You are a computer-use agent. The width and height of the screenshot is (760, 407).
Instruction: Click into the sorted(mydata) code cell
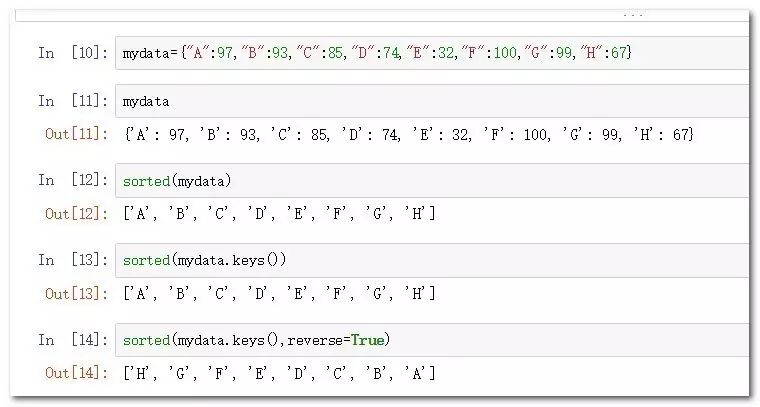pos(430,181)
